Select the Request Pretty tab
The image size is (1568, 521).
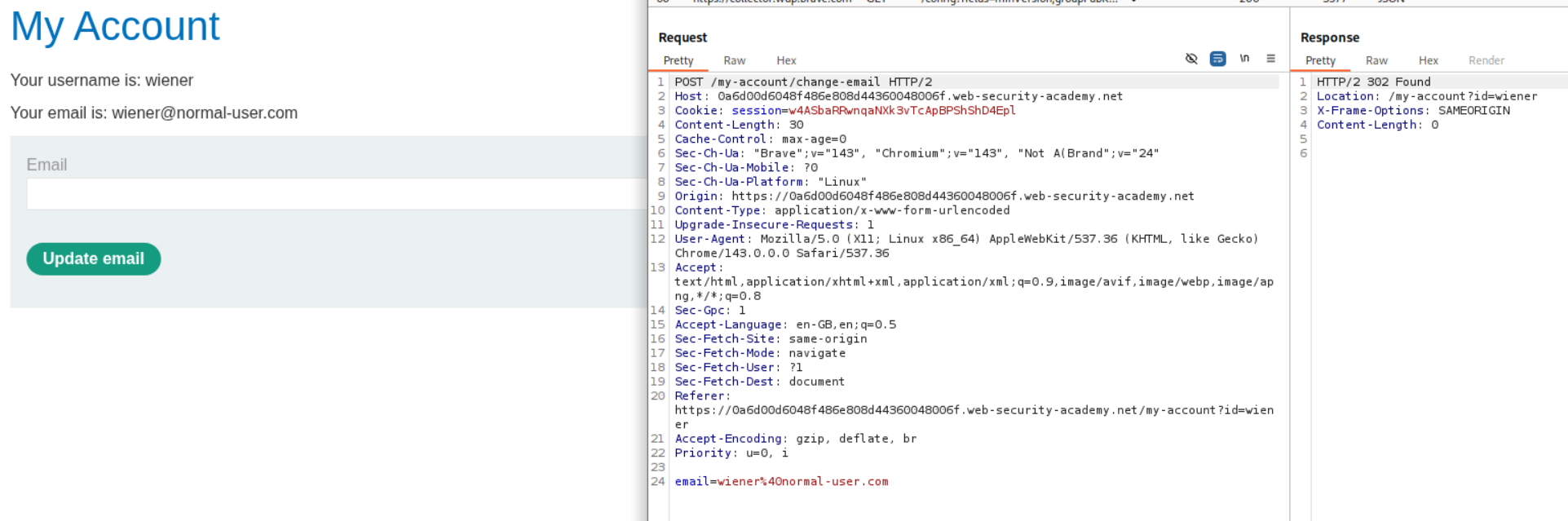tap(678, 60)
